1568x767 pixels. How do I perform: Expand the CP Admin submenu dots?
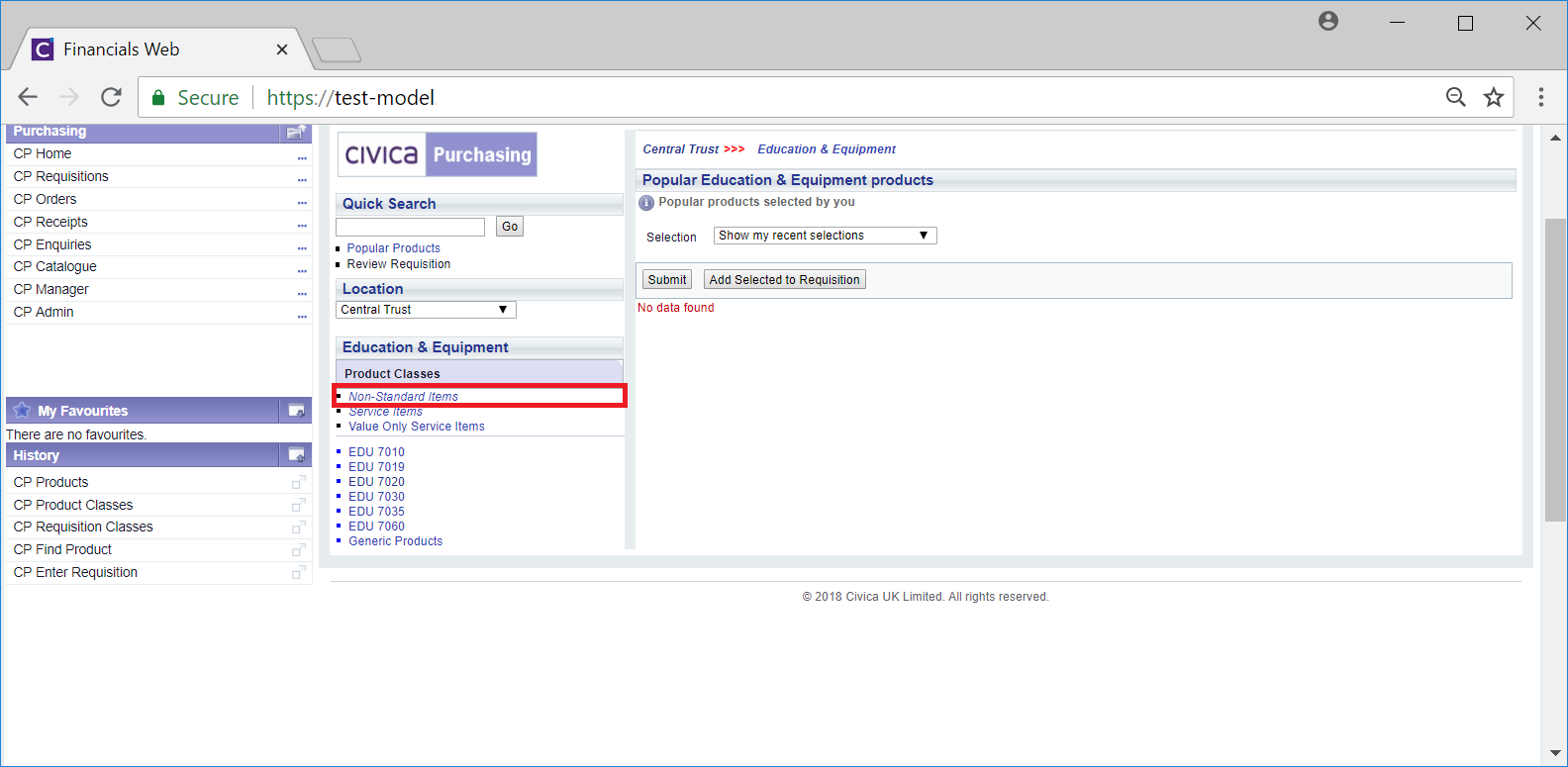point(302,316)
